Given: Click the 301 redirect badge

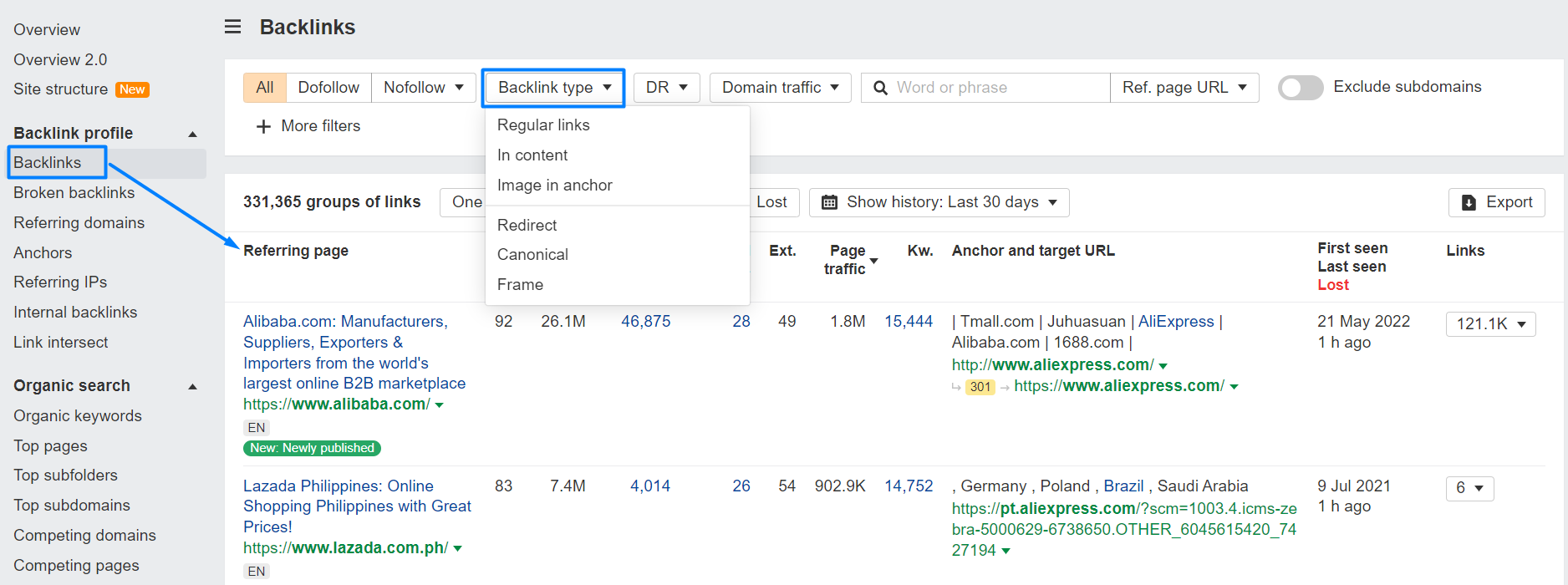Looking at the screenshot, I should click(x=980, y=387).
